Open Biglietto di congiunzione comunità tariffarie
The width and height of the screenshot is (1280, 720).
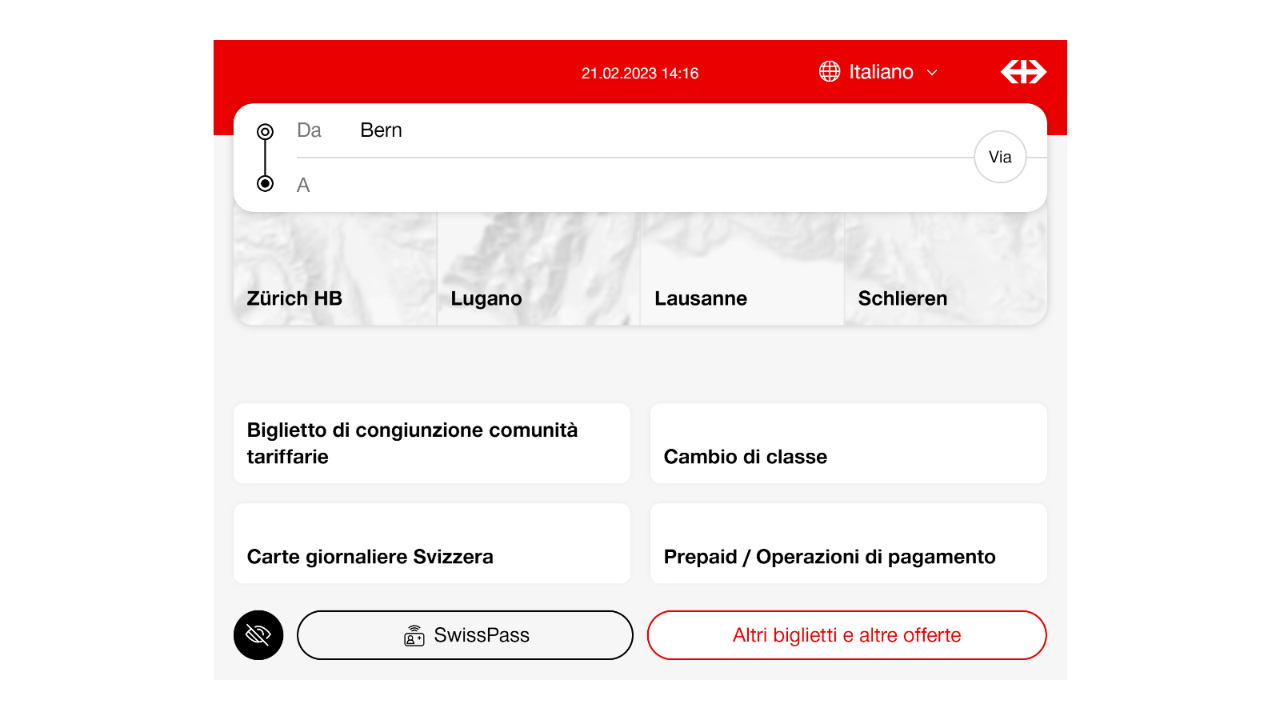click(431, 443)
